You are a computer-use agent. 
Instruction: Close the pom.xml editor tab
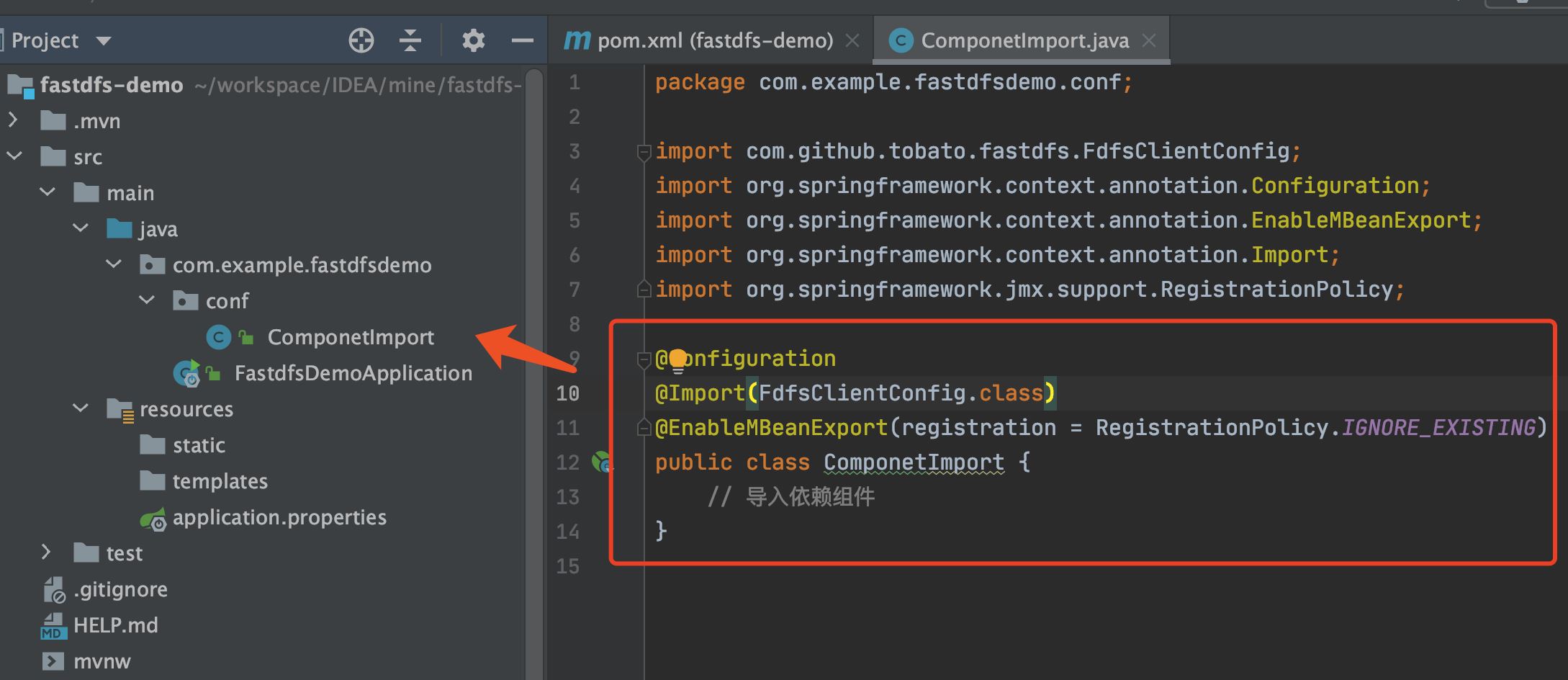(x=852, y=41)
